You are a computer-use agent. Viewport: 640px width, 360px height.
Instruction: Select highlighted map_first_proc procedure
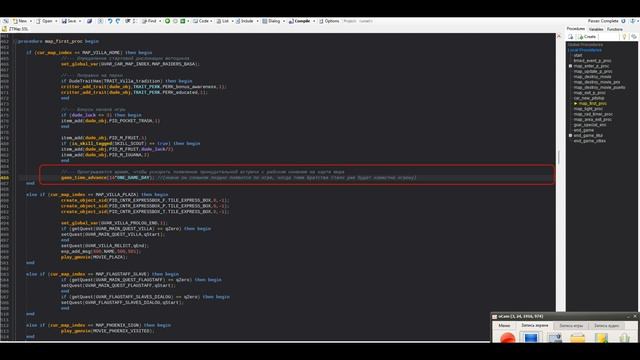tap(592, 103)
